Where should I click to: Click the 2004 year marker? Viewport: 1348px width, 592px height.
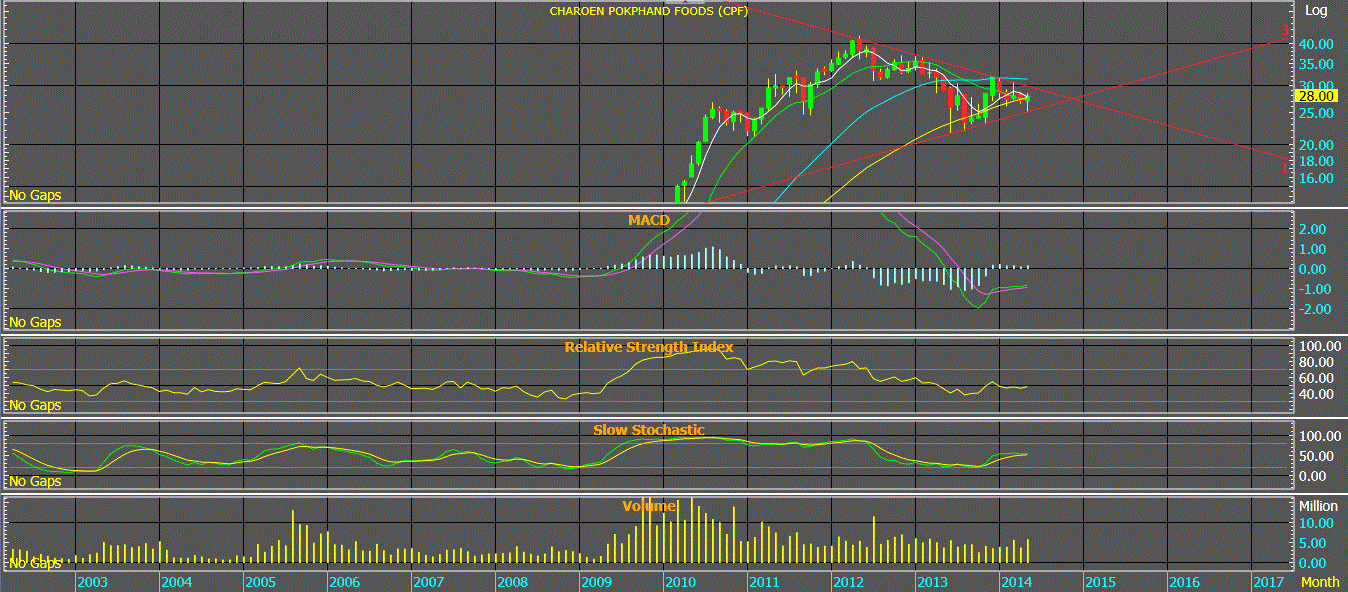pyautogui.click(x=176, y=582)
